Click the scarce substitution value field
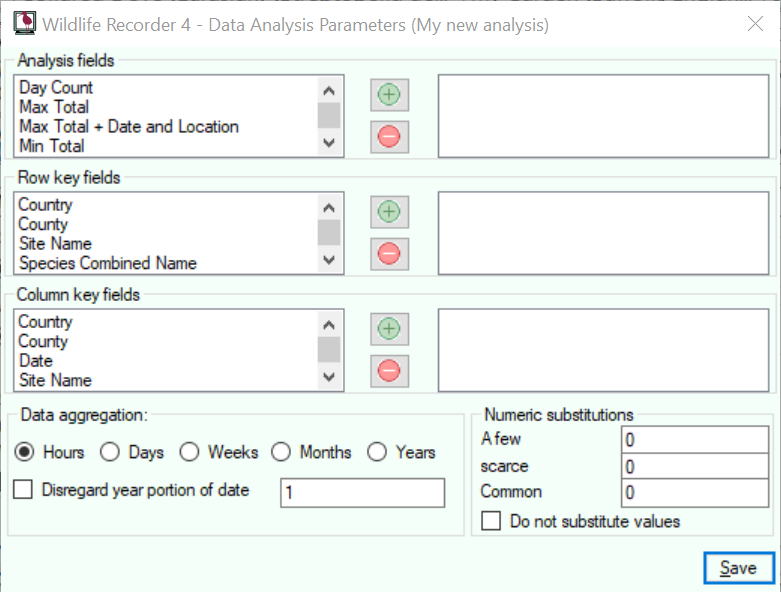The height and width of the screenshot is (592, 781). pos(695,466)
